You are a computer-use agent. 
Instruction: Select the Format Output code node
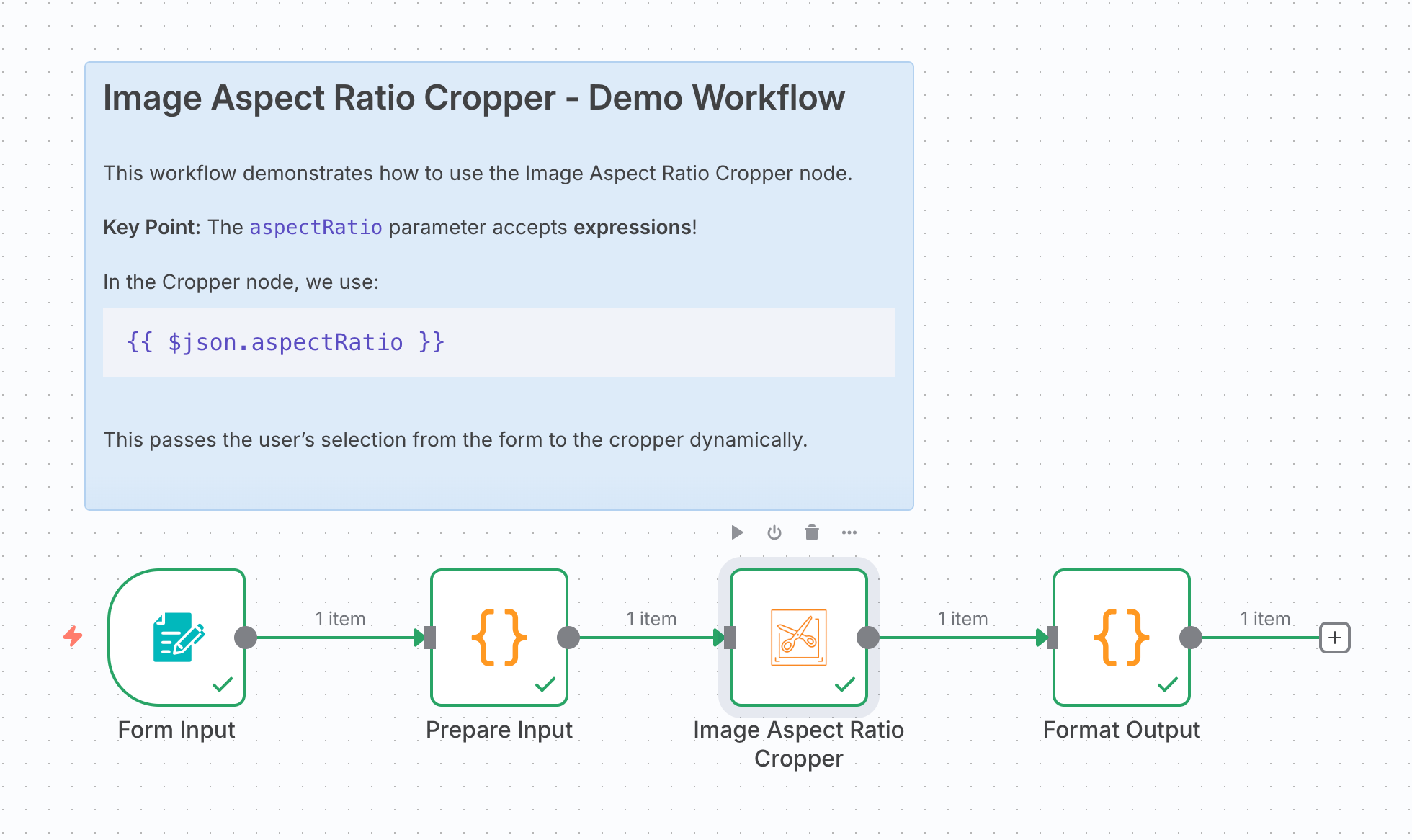(x=1121, y=637)
